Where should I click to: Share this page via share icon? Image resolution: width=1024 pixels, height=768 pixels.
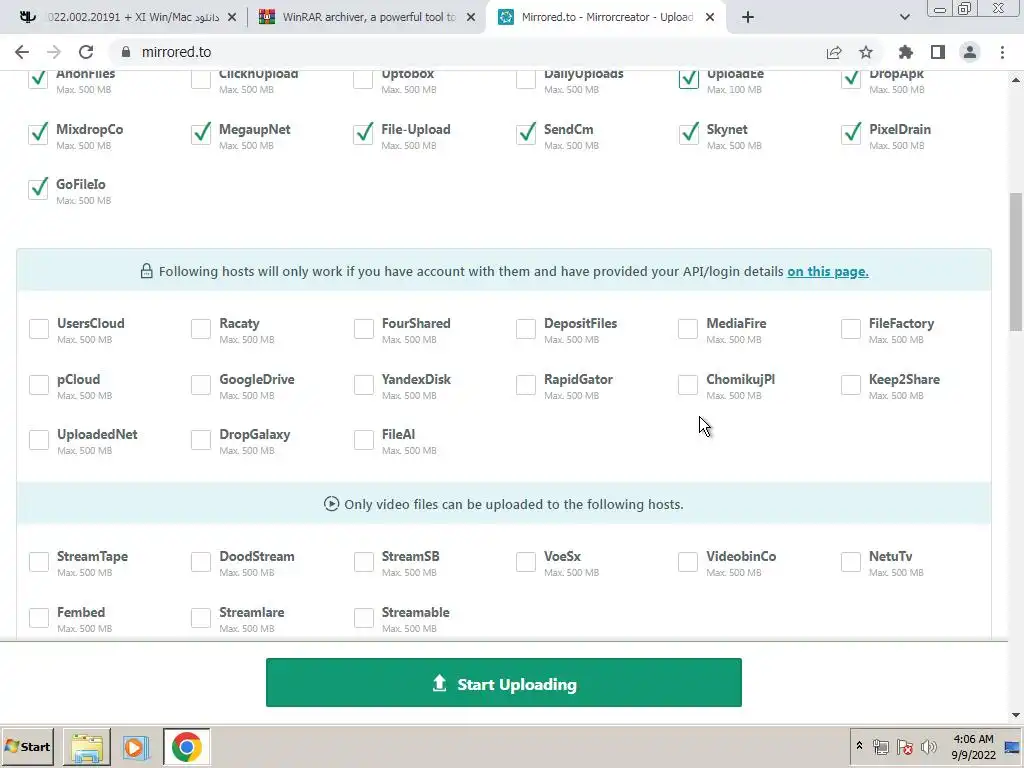click(834, 52)
